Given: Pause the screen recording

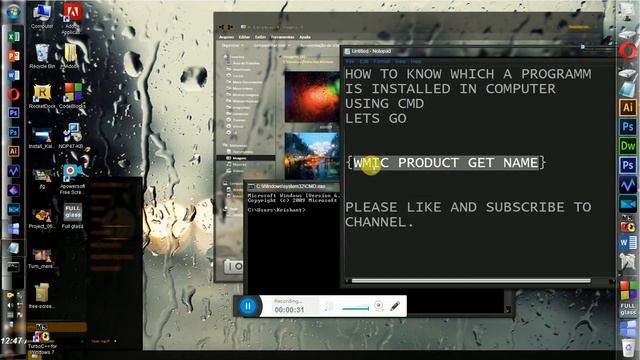Looking at the screenshot, I should coord(248,306).
